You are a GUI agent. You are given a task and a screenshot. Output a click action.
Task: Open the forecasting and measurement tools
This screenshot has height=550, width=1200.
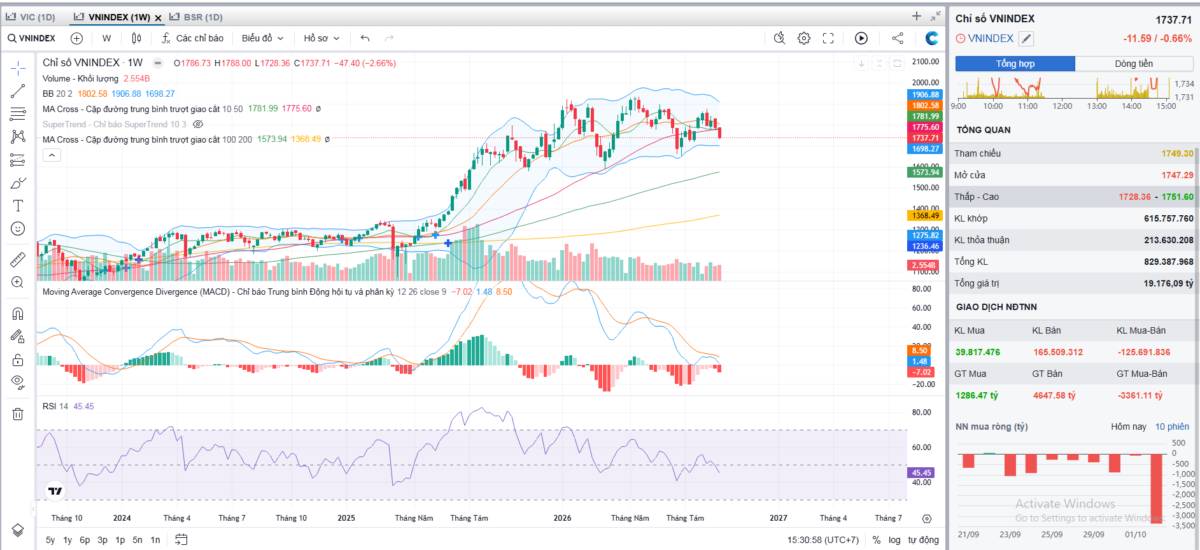[18, 159]
